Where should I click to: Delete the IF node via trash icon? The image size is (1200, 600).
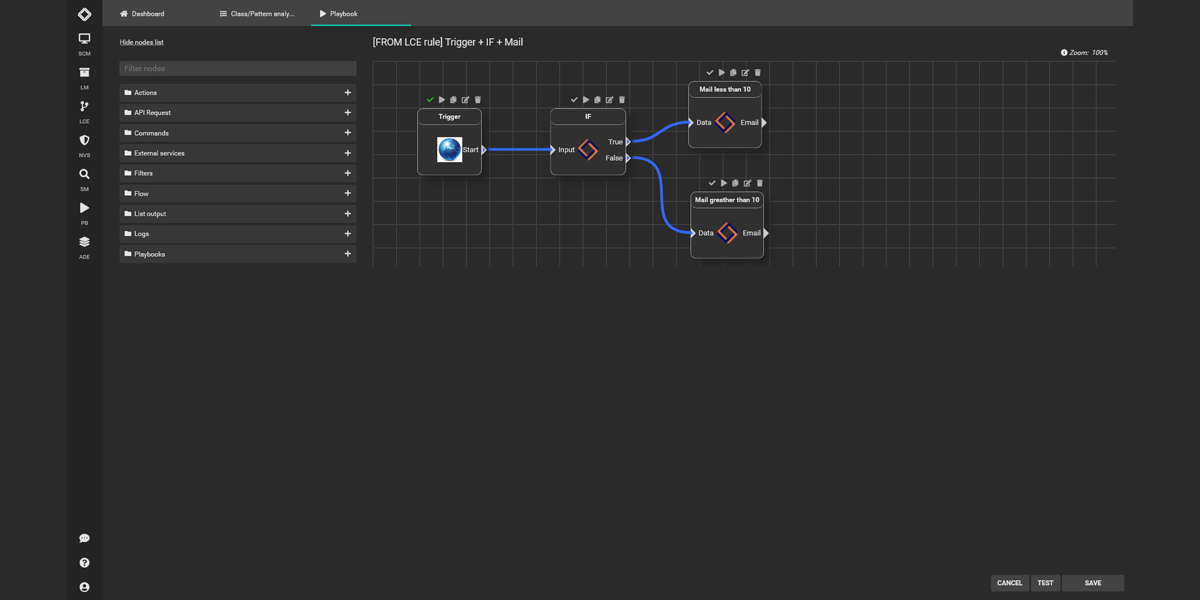(x=622, y=100)
